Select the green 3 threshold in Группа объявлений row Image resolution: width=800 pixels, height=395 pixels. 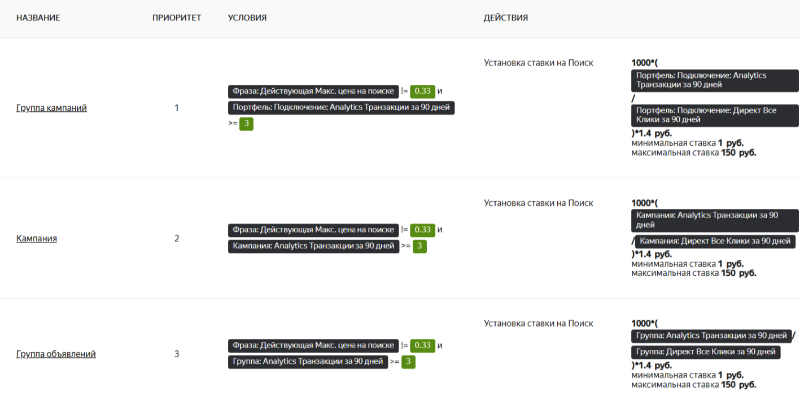(408, 362)
